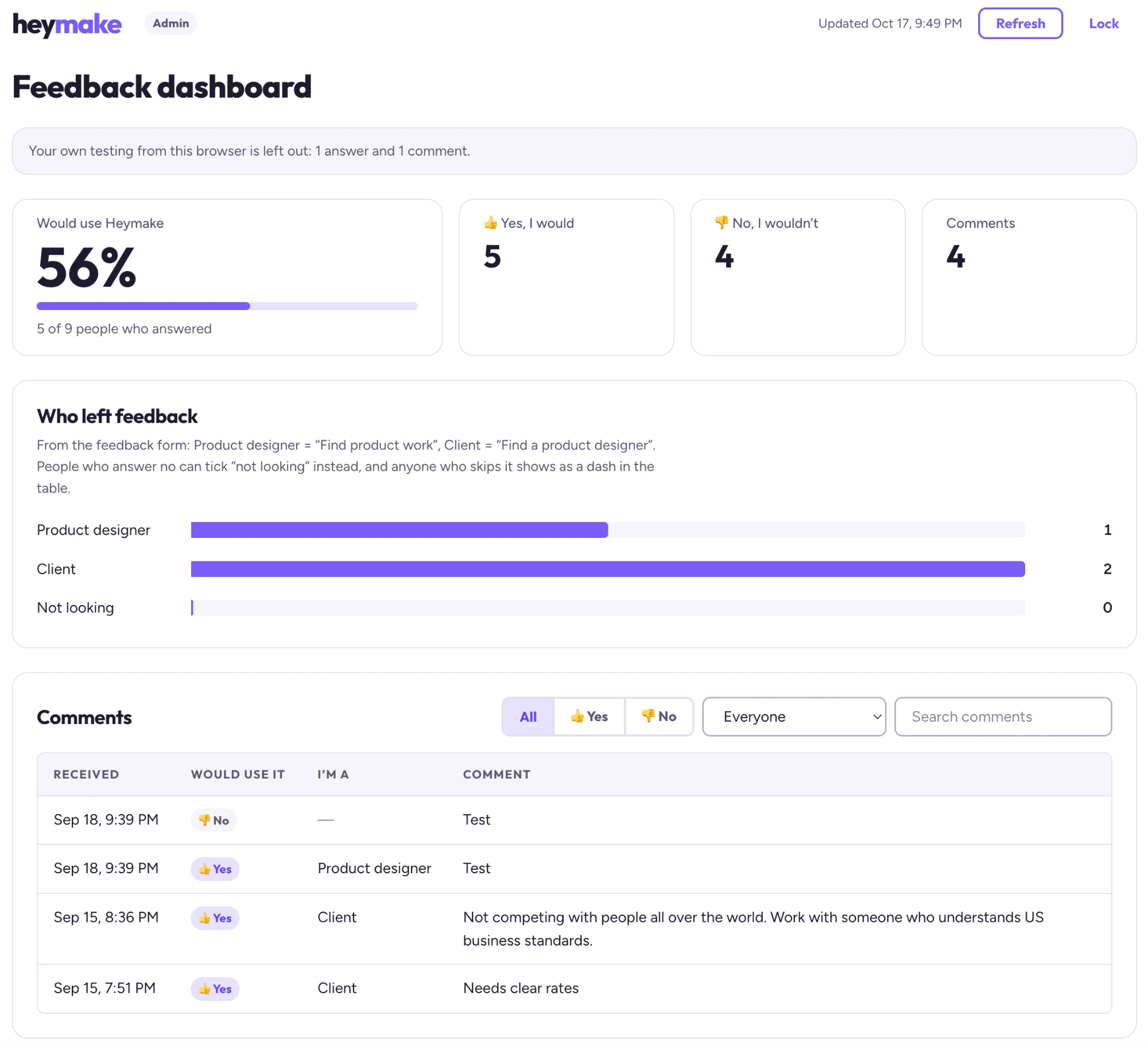This screenshot has width=1148, height=1046.
Task: Click the Admin badge
Action: [170, 24]
